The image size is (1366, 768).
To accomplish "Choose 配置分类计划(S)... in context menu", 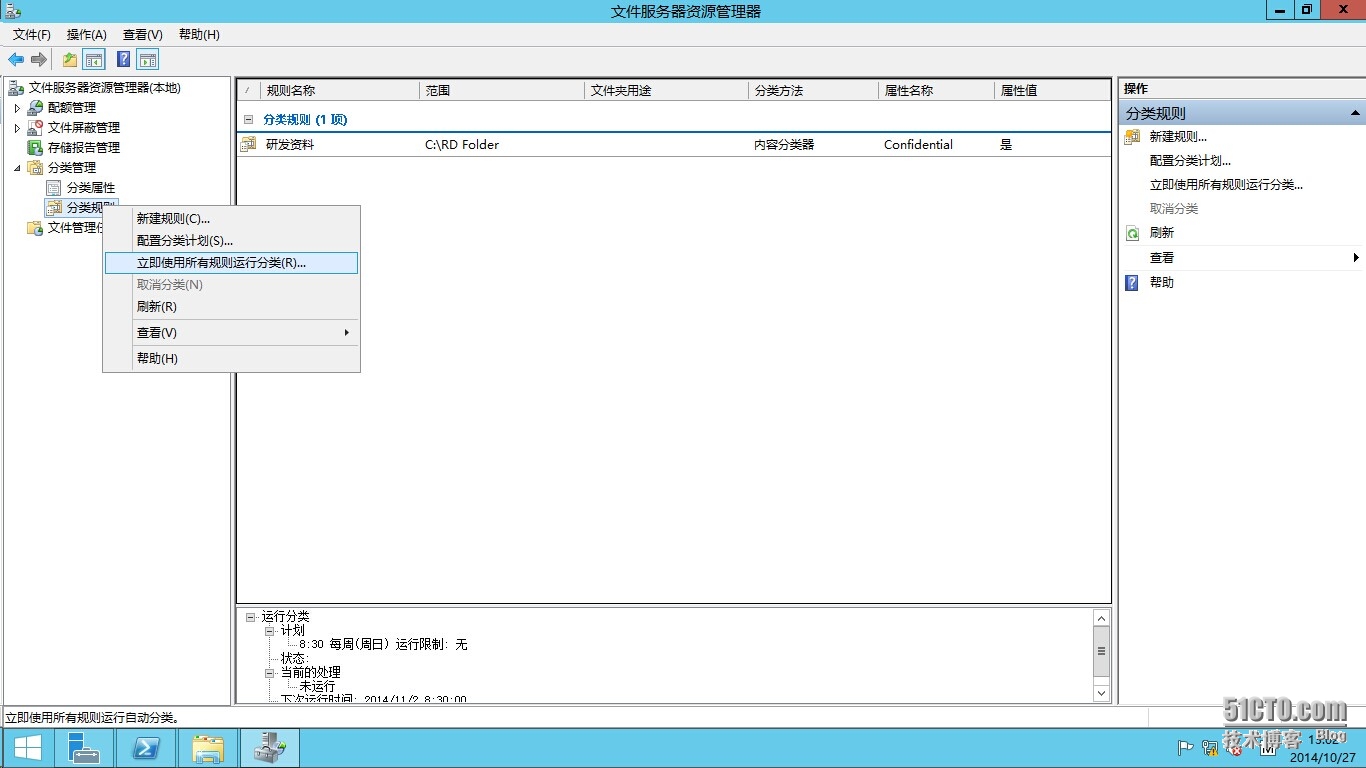I will 231,240.
